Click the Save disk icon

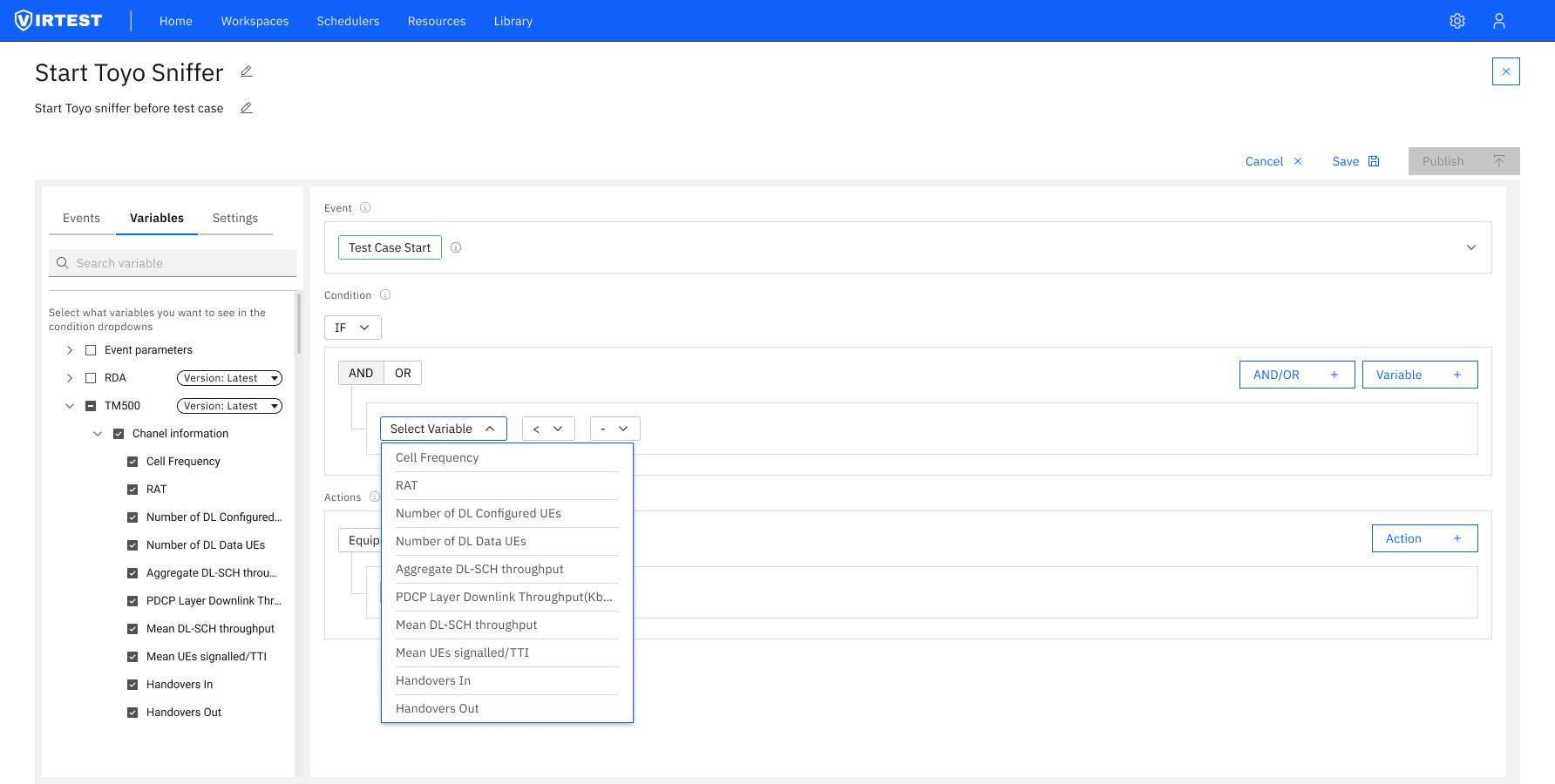(x=1373, y=161)
